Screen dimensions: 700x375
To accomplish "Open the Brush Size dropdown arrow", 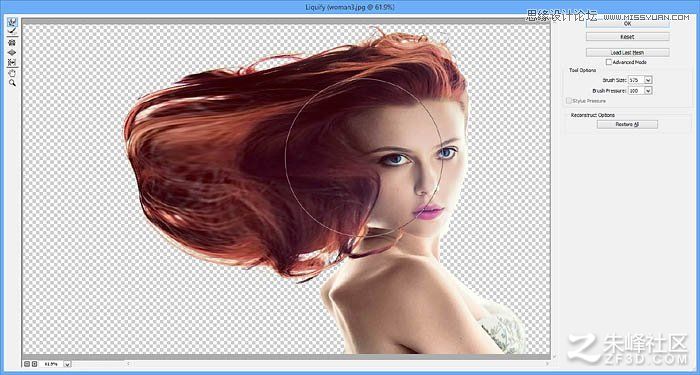I will 648,80.
